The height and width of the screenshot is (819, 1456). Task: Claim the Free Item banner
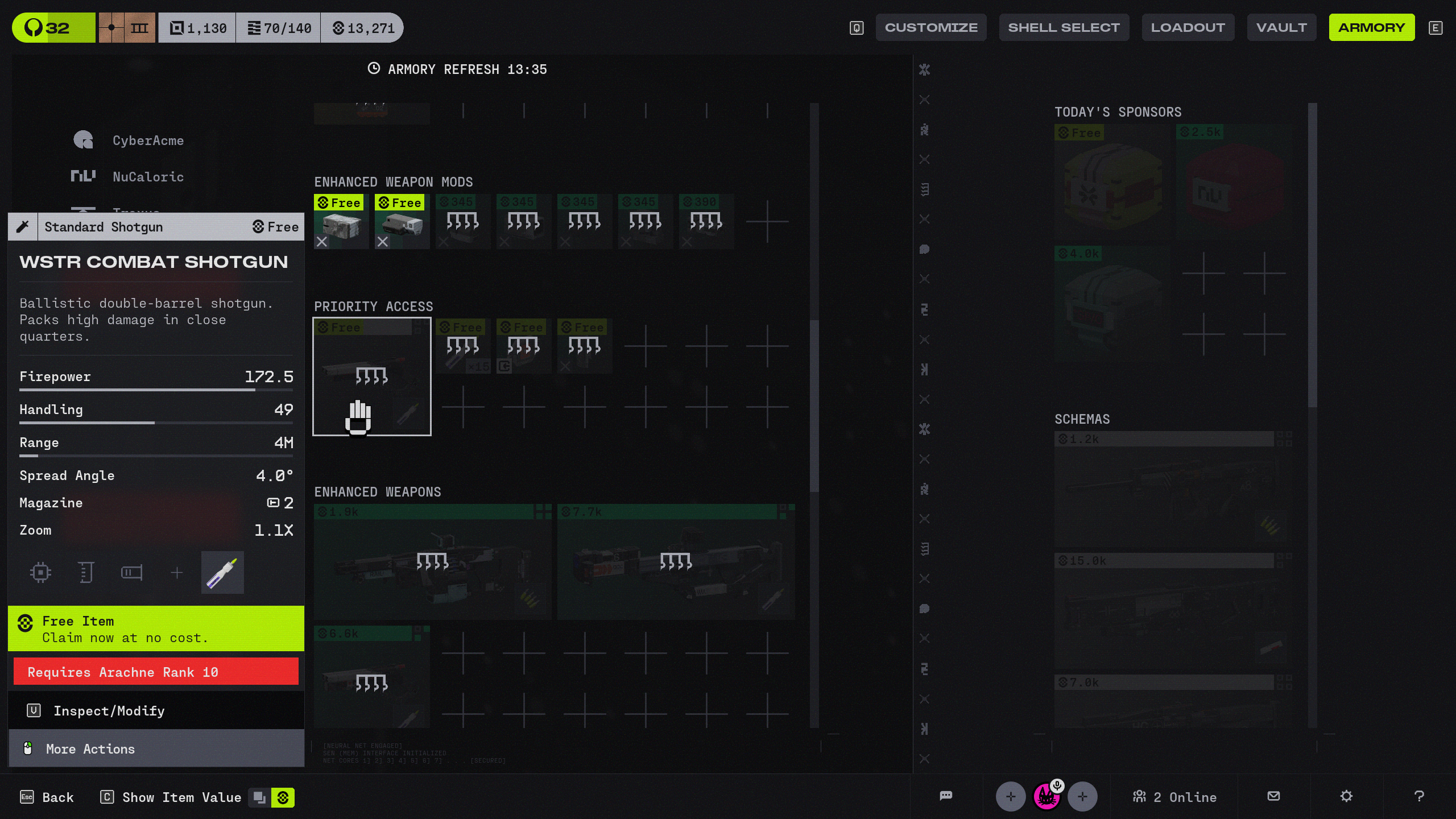[156, 628]
